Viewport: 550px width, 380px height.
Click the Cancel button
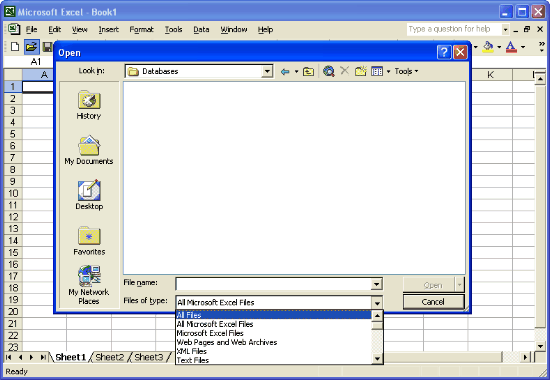pos(434,302)
